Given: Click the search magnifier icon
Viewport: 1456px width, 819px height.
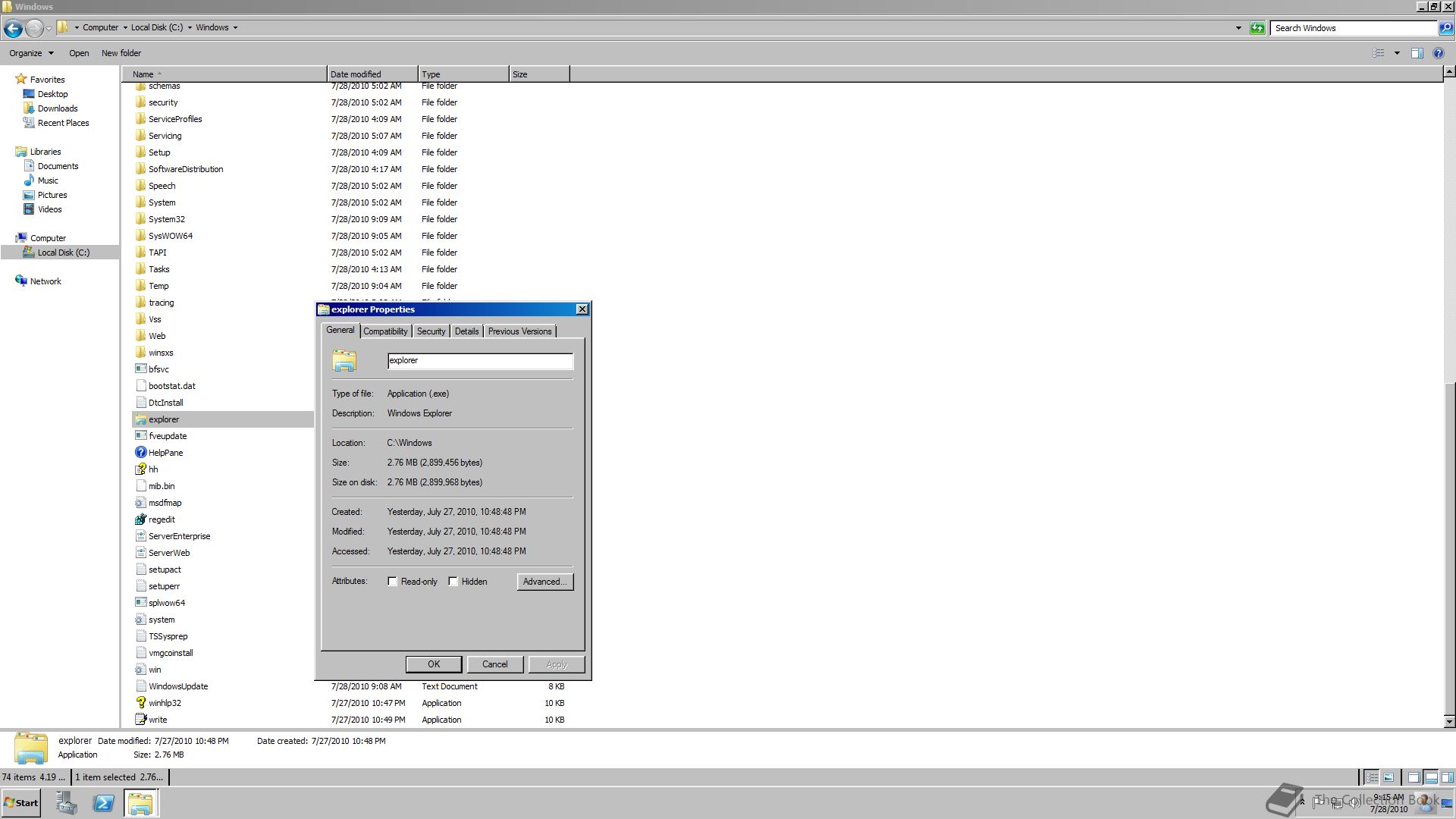Looking at the screenshot, I should click(1446, 28).
